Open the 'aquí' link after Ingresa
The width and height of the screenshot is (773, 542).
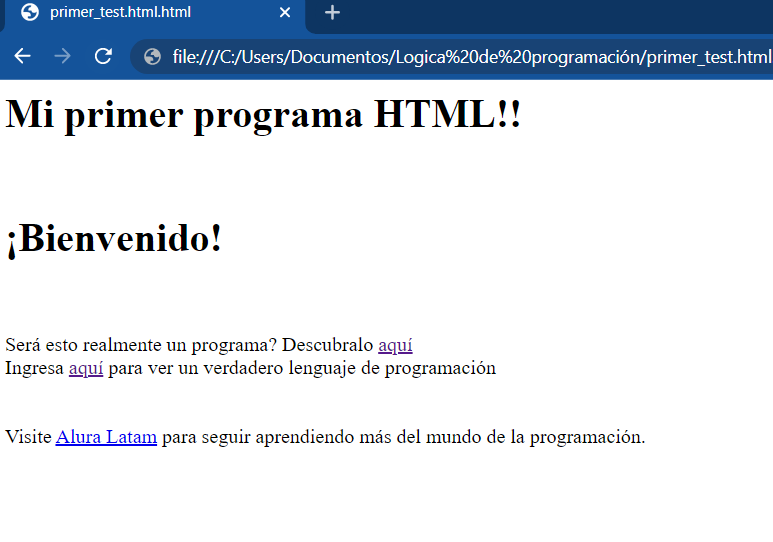click(86, 368)
